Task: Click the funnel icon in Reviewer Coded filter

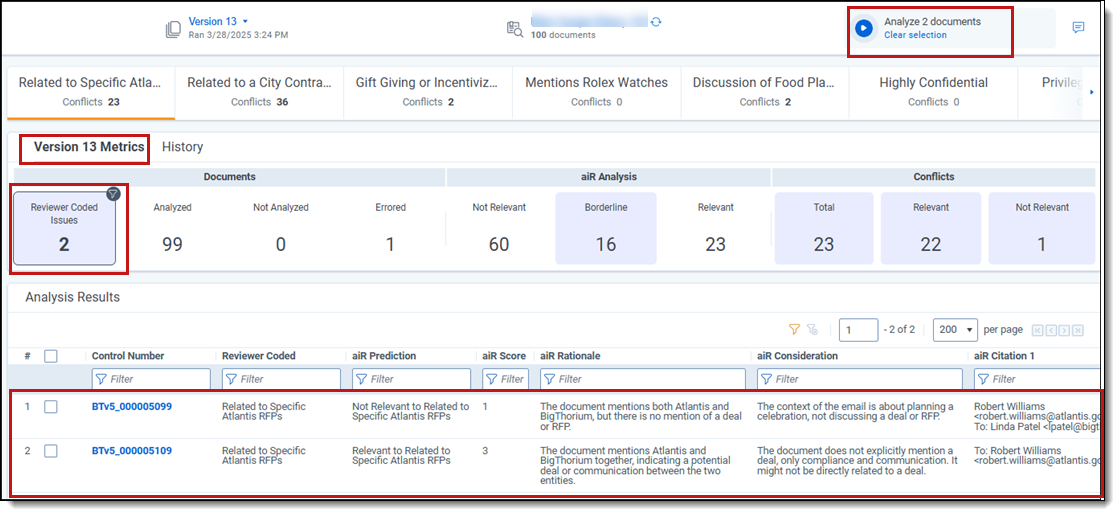Action: [231, 379]
